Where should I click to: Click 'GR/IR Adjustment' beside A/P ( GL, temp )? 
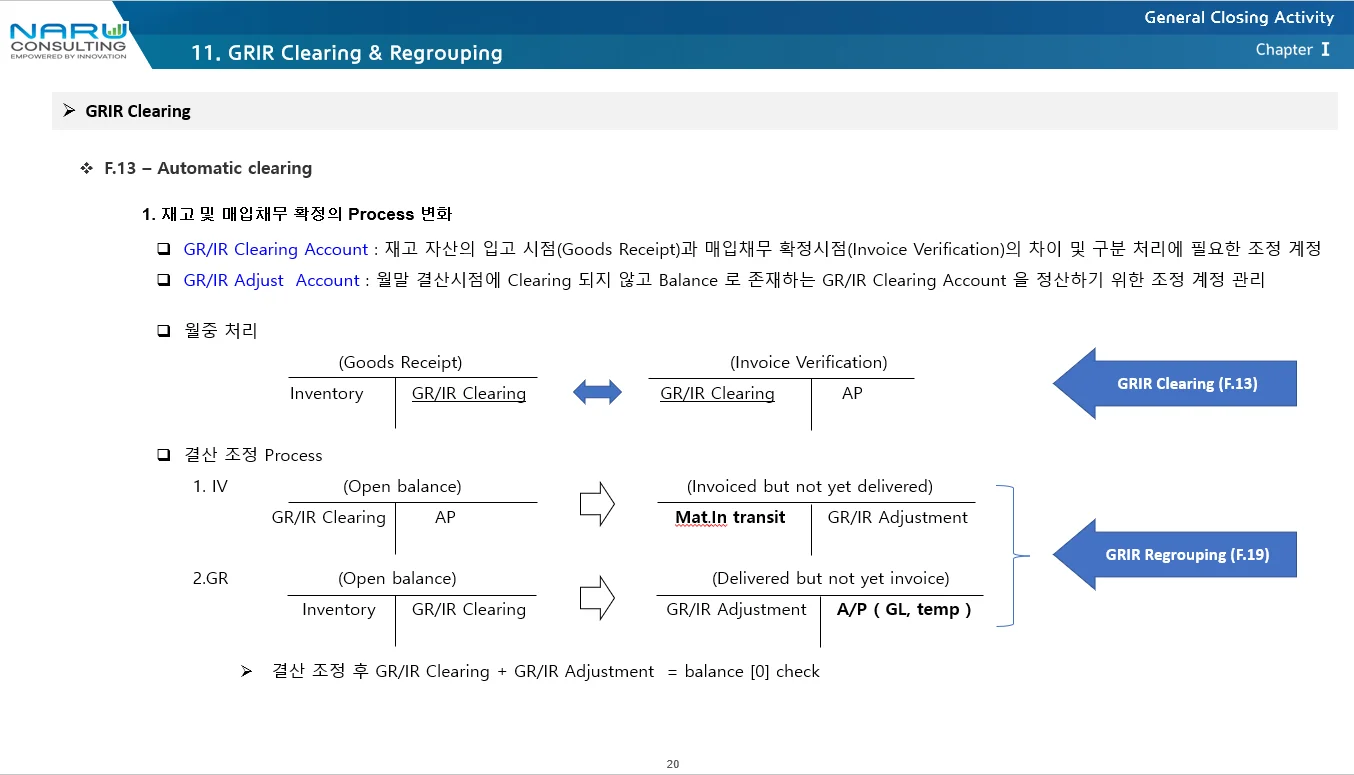pyautogui.click(x=736, y=609)
